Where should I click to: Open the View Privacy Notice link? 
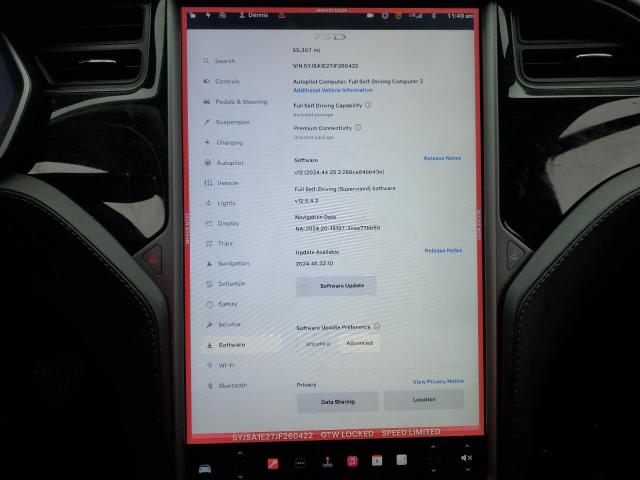438,382
